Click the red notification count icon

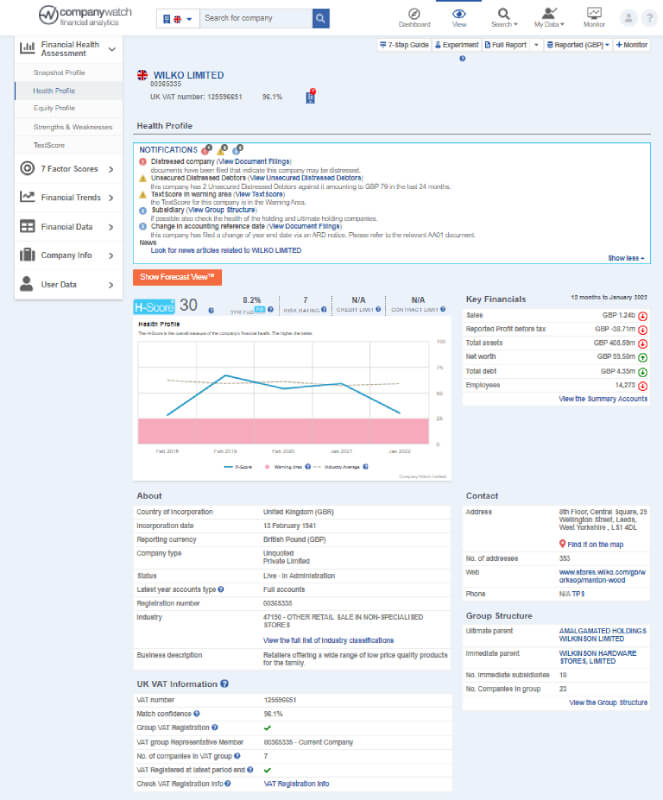click(x=207, y=149)
